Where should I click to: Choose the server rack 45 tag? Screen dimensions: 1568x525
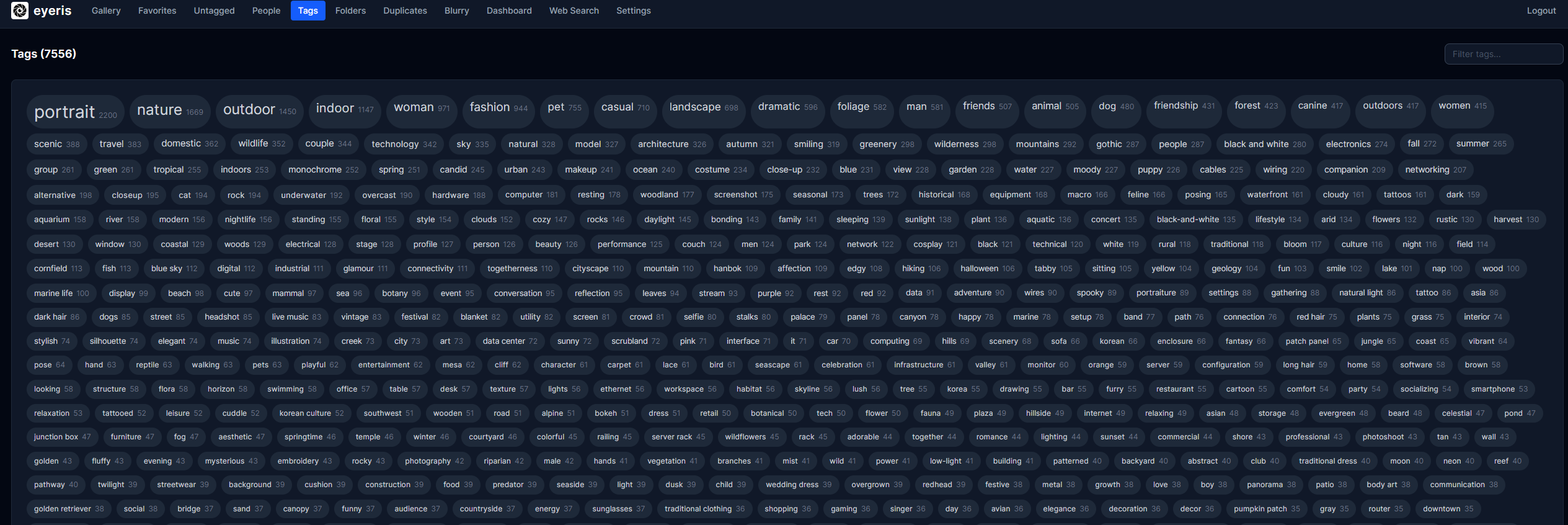(678, 437)
